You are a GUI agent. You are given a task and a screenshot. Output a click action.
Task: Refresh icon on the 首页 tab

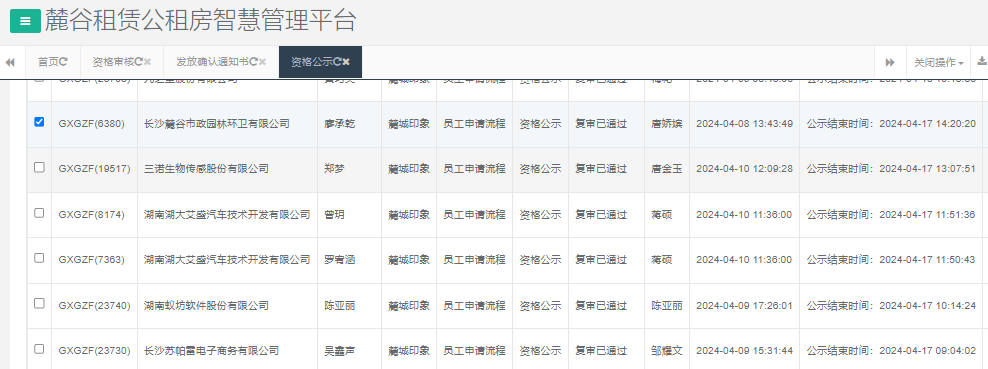(x=63, y=62)
